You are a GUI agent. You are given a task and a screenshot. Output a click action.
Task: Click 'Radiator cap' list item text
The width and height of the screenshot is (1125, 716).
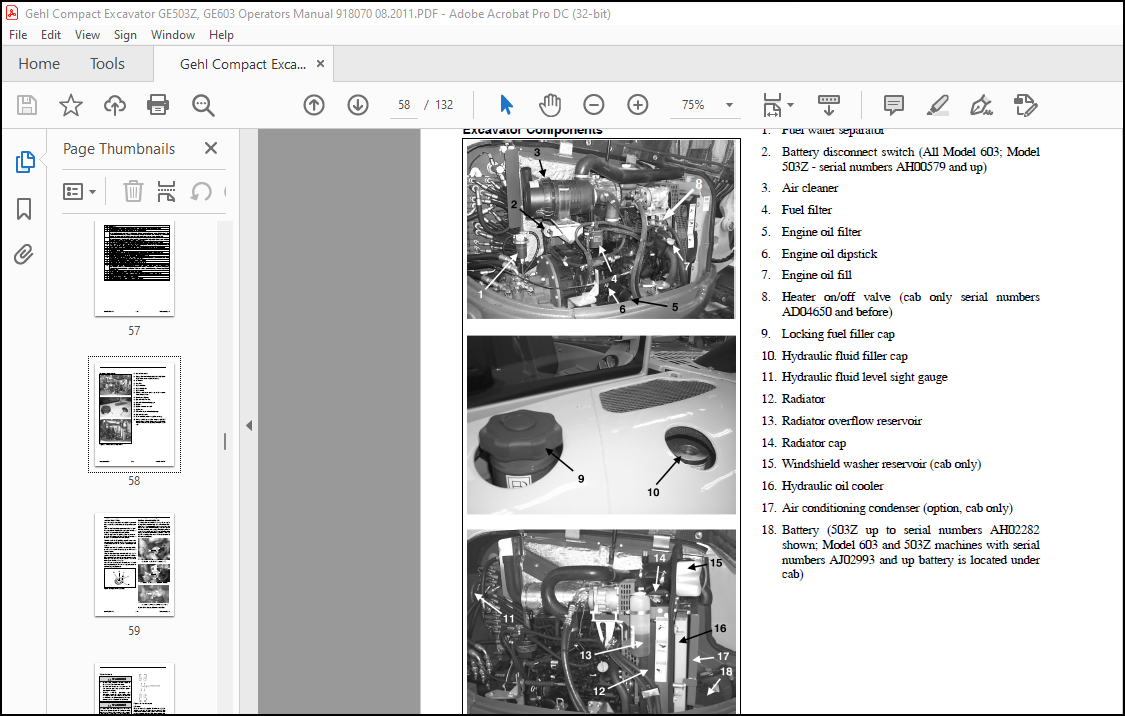coord(814,443)
